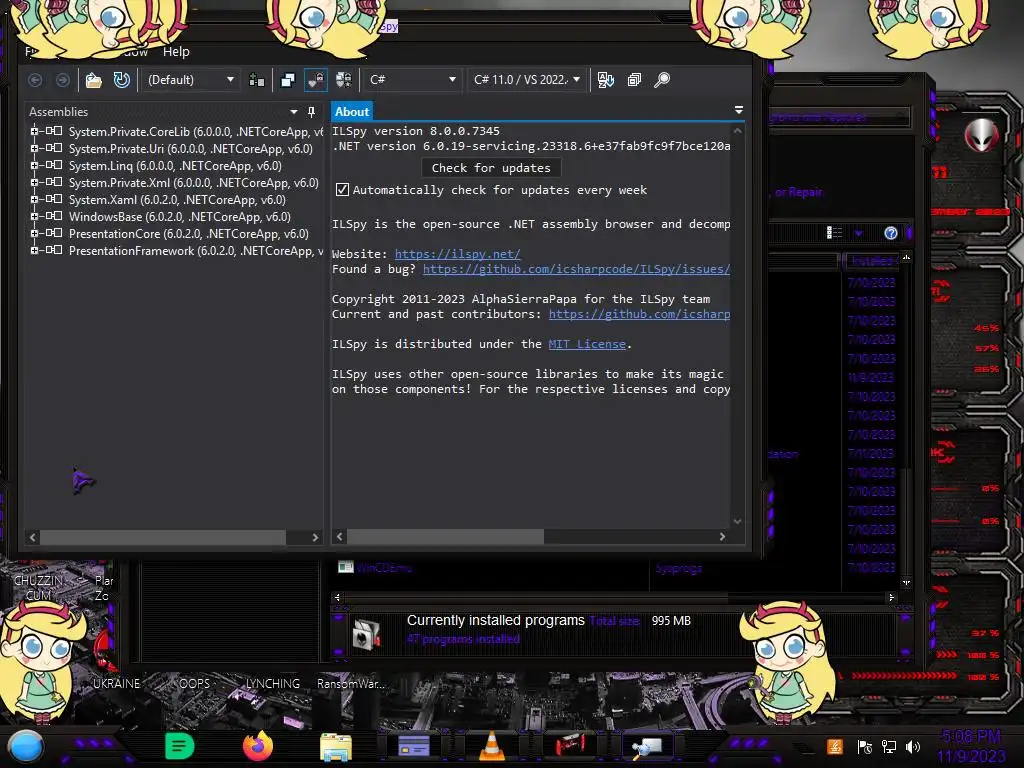Select the About tab
Screen dimensions: 1024x768
coord(352,112)
